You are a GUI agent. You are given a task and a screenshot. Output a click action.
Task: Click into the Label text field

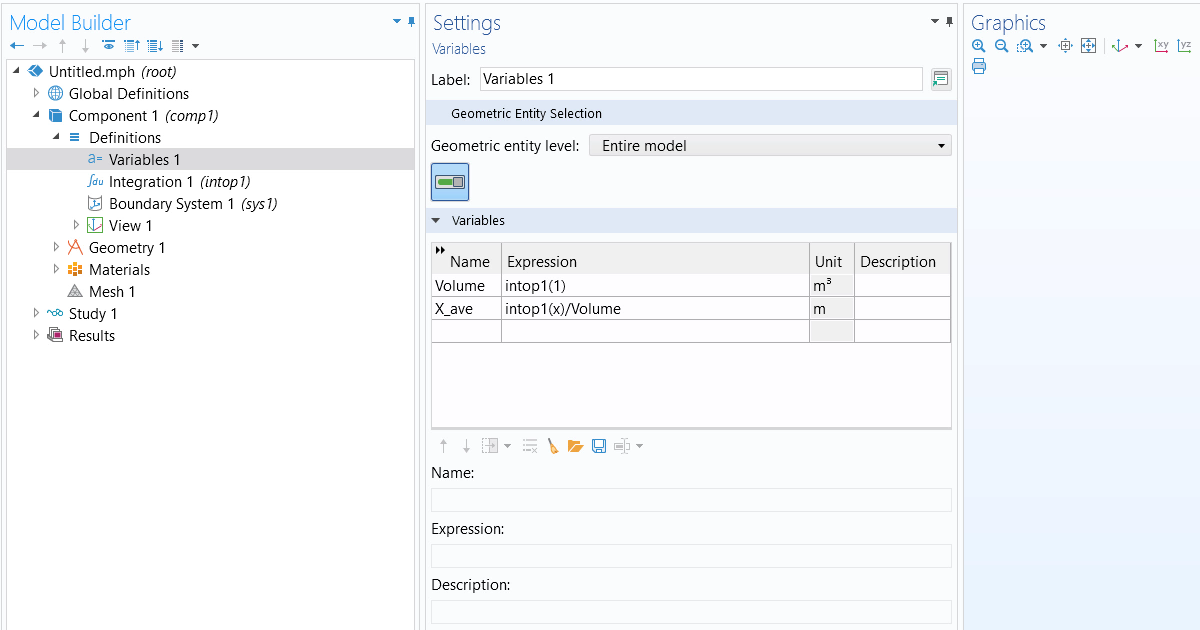coord(700,79)
